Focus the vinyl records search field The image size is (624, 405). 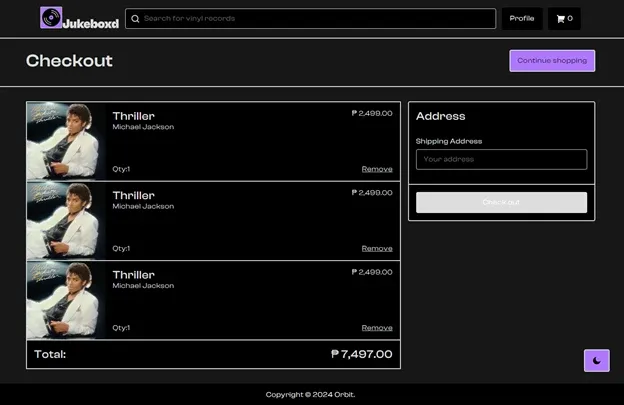coord(310,19)
